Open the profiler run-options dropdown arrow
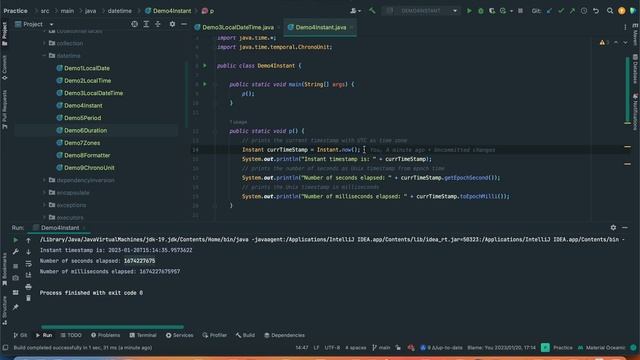 [x=511, y=11]
